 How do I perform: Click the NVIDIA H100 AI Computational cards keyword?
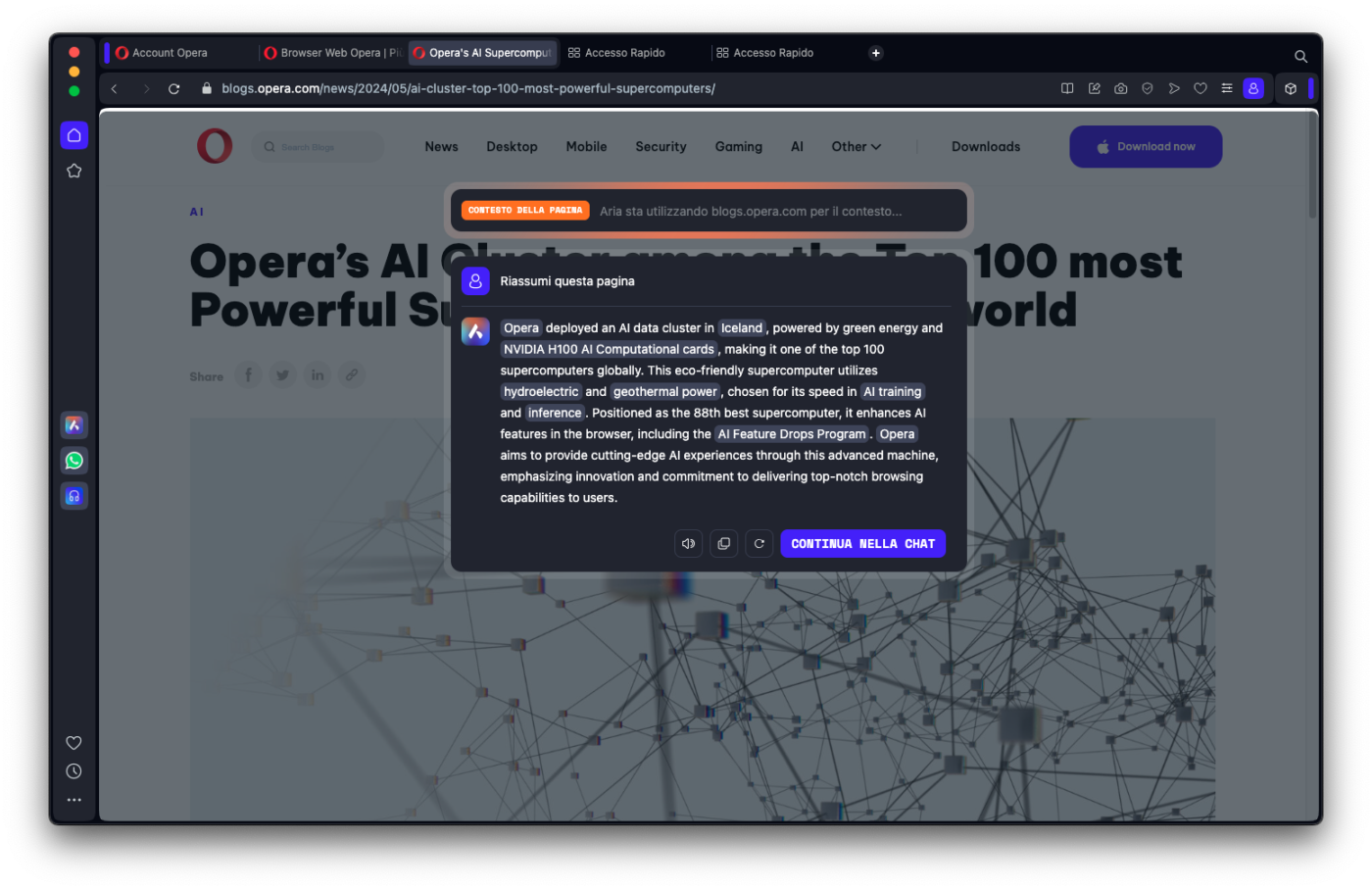609,349
